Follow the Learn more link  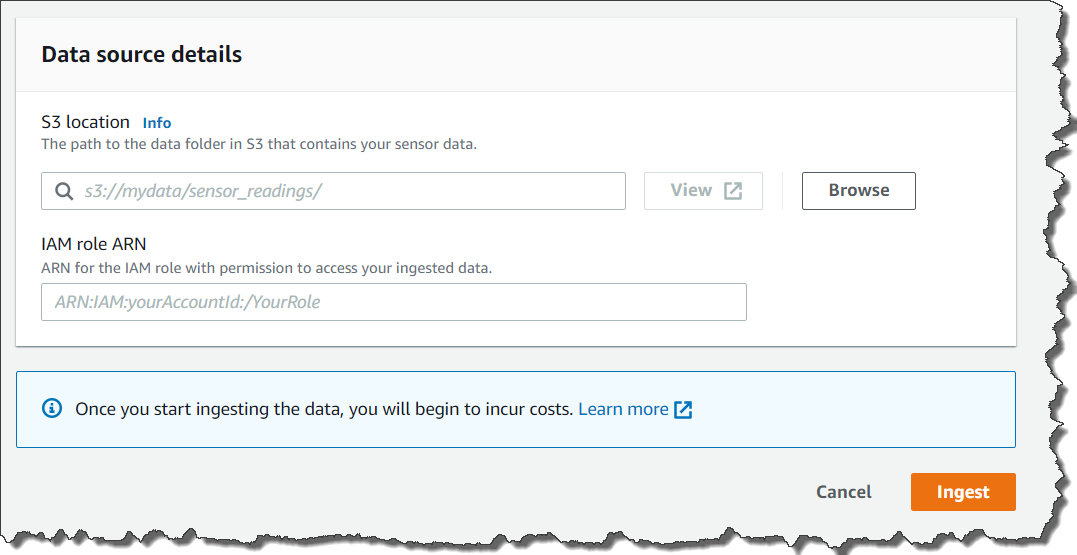click(623, 409)
